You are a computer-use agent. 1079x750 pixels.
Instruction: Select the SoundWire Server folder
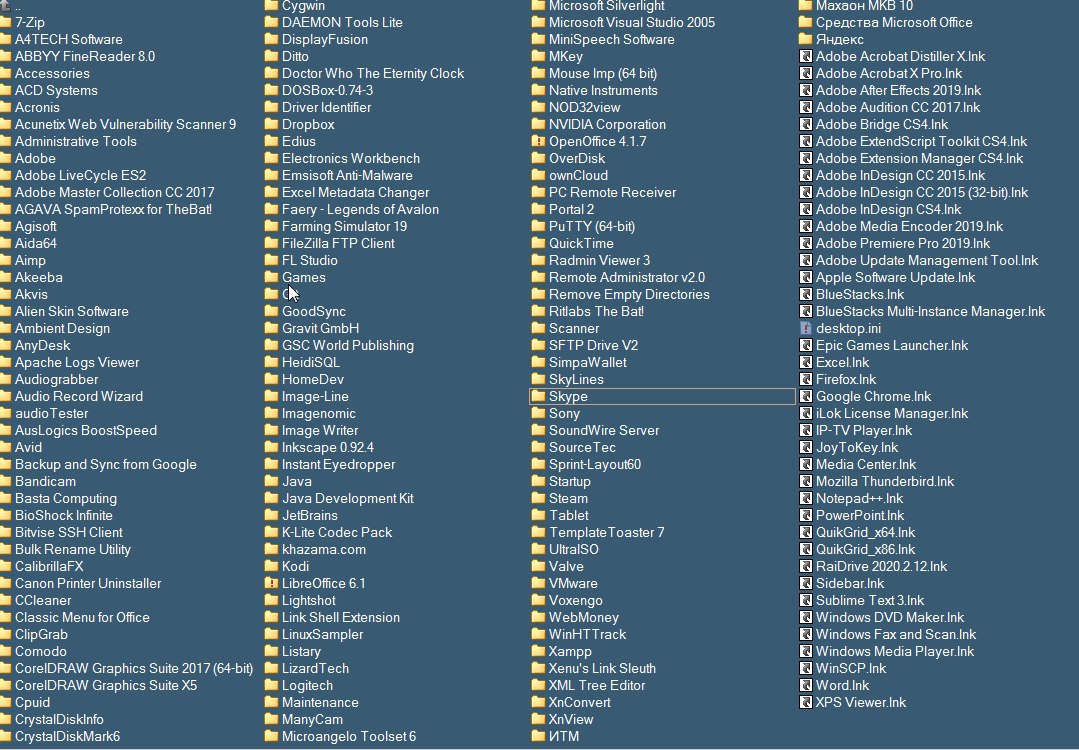click(x=604, y=431)
